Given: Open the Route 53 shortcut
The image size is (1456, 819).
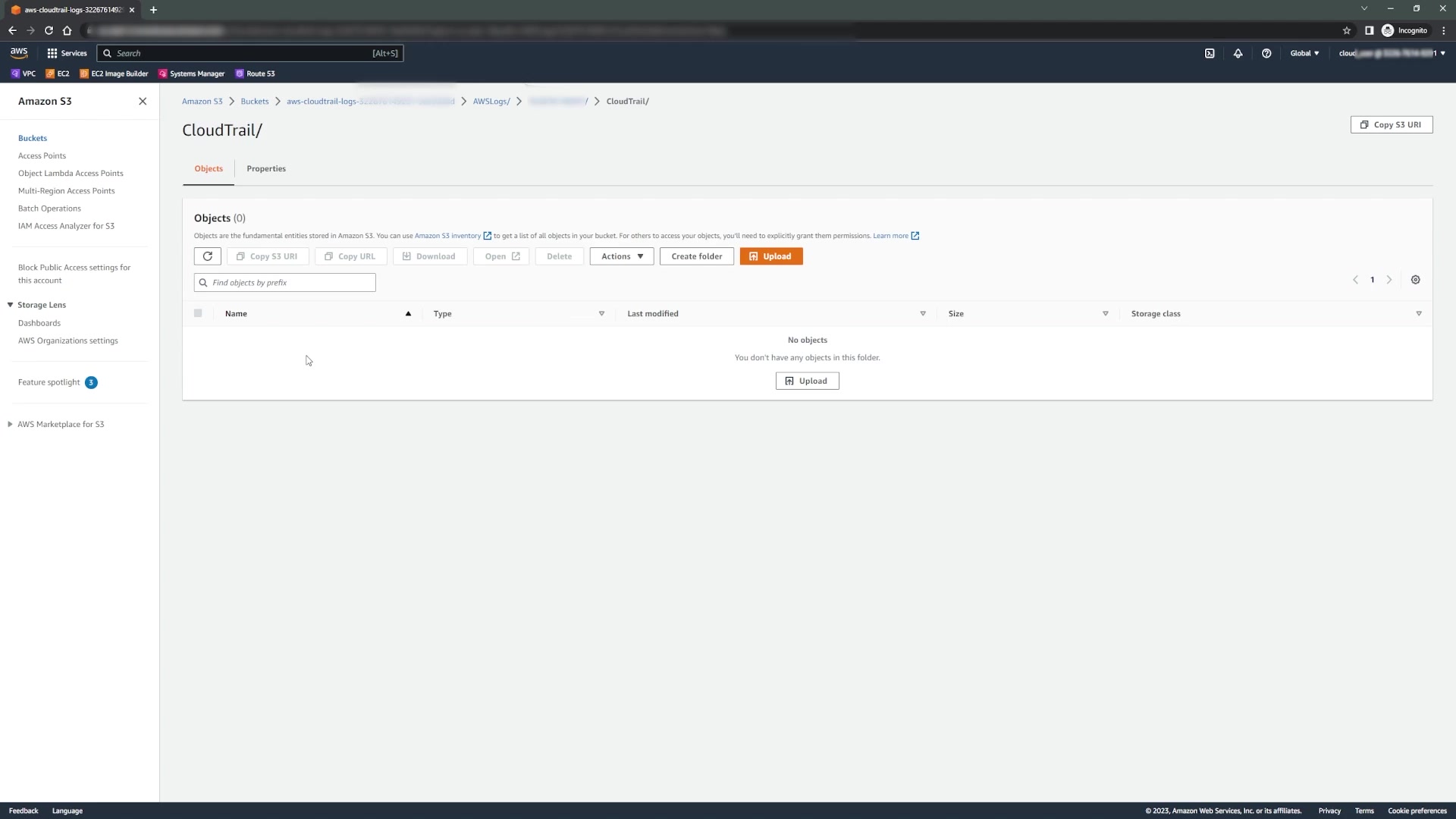Looking at the screenshot, I should tap(255, 74).
